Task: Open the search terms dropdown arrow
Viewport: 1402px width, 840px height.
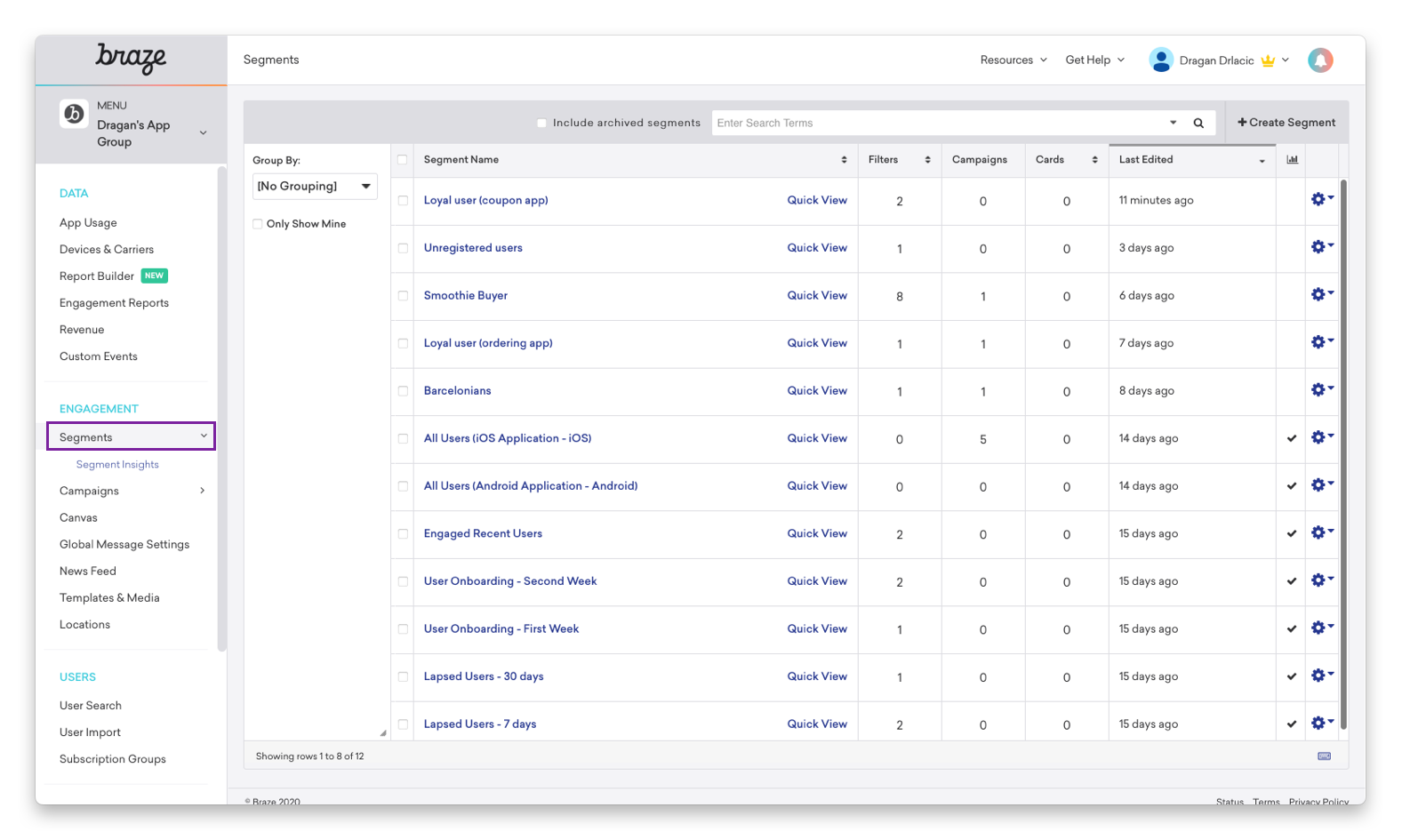Action: tap(1173, 123)
